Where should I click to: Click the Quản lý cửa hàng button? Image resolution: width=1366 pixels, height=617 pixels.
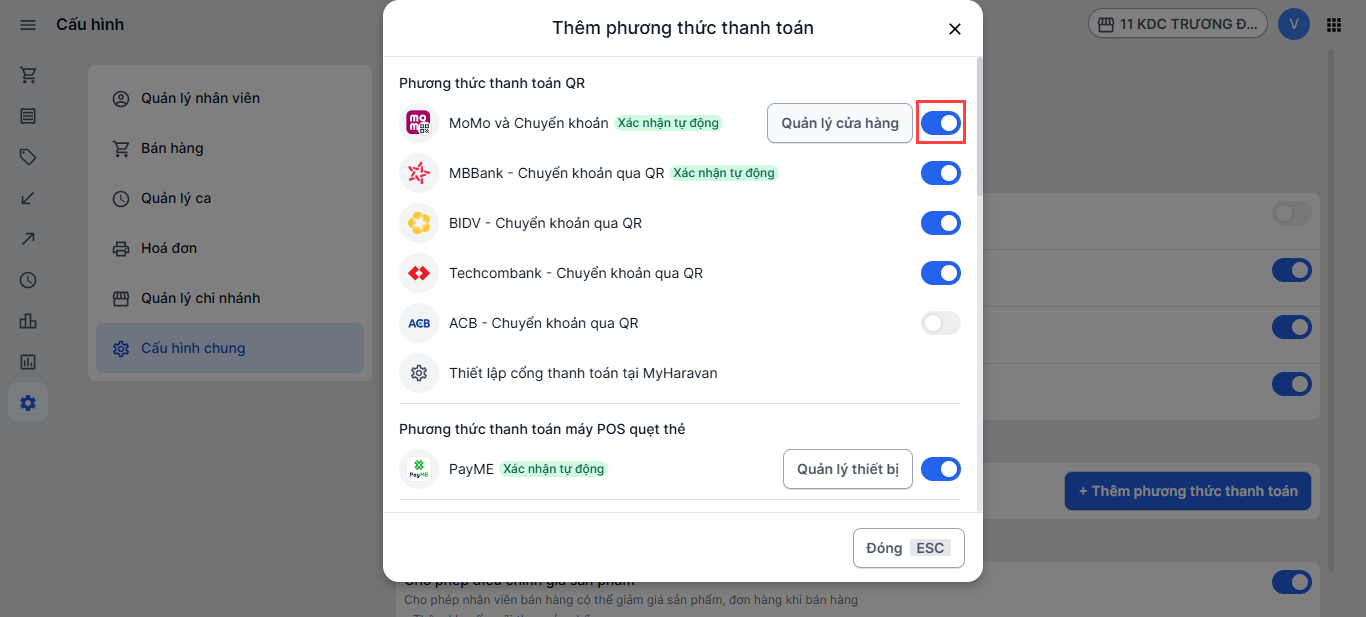point(839,123)
